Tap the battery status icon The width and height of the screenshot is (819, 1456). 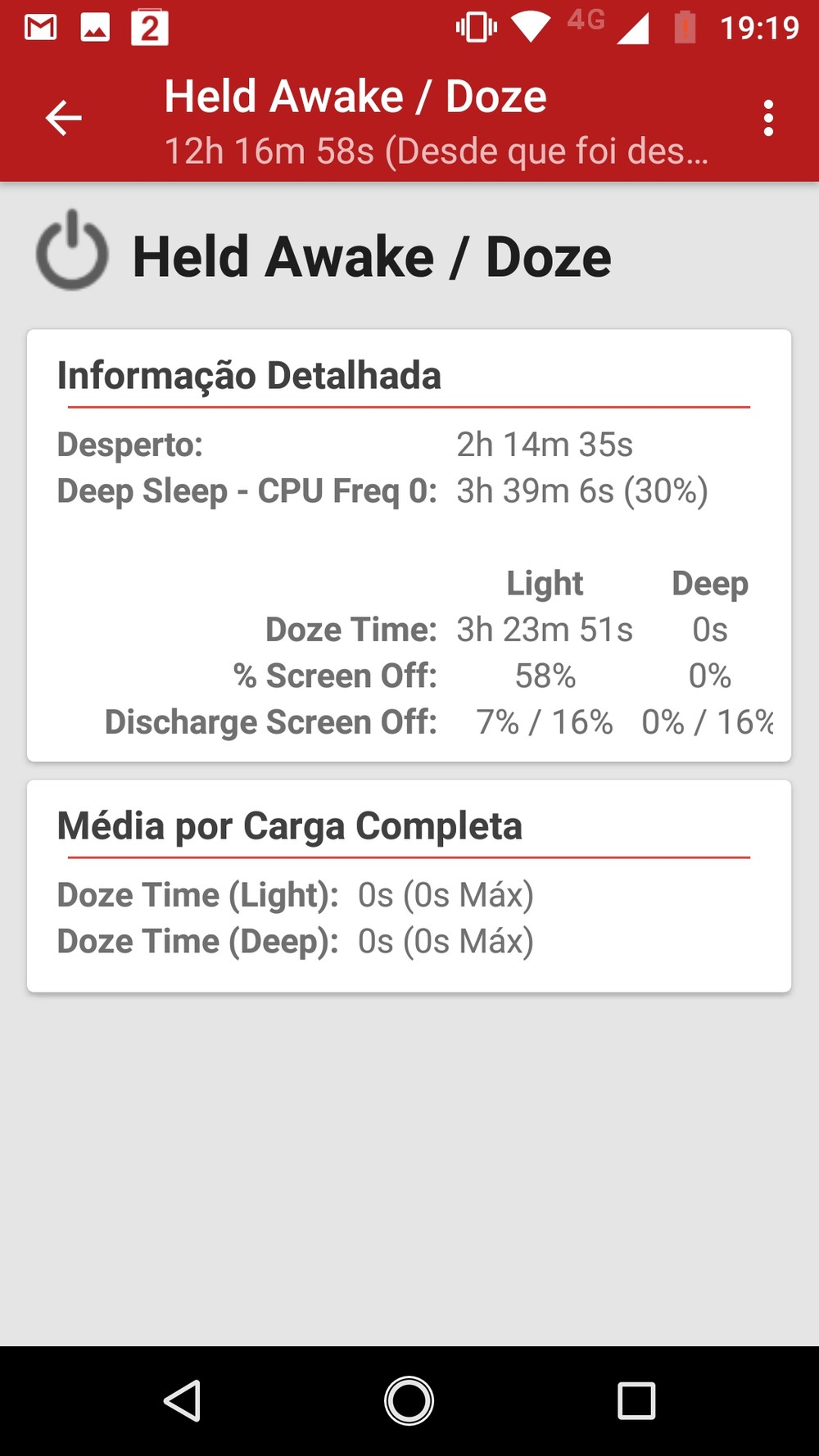point(685,28)
